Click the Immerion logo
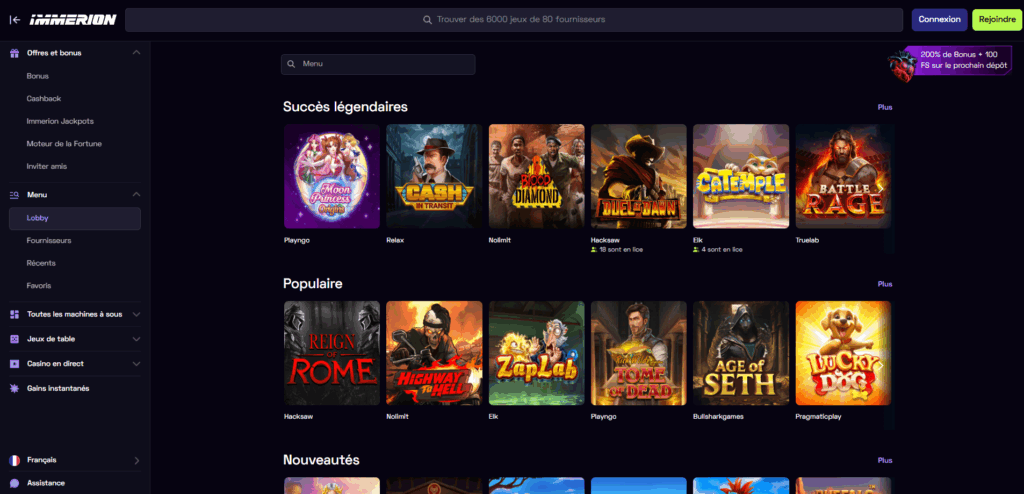The height and width of the screenshot is (494, 1024). (72, 20)
